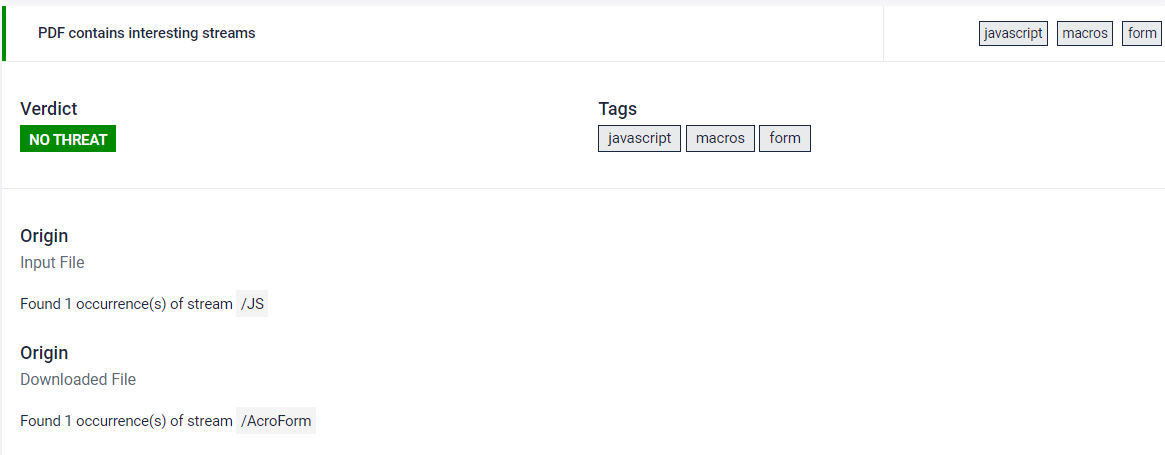Viewport: 1165px width, 455px height.
Task: Click the Origin heading above Input File
Action: 44,236
